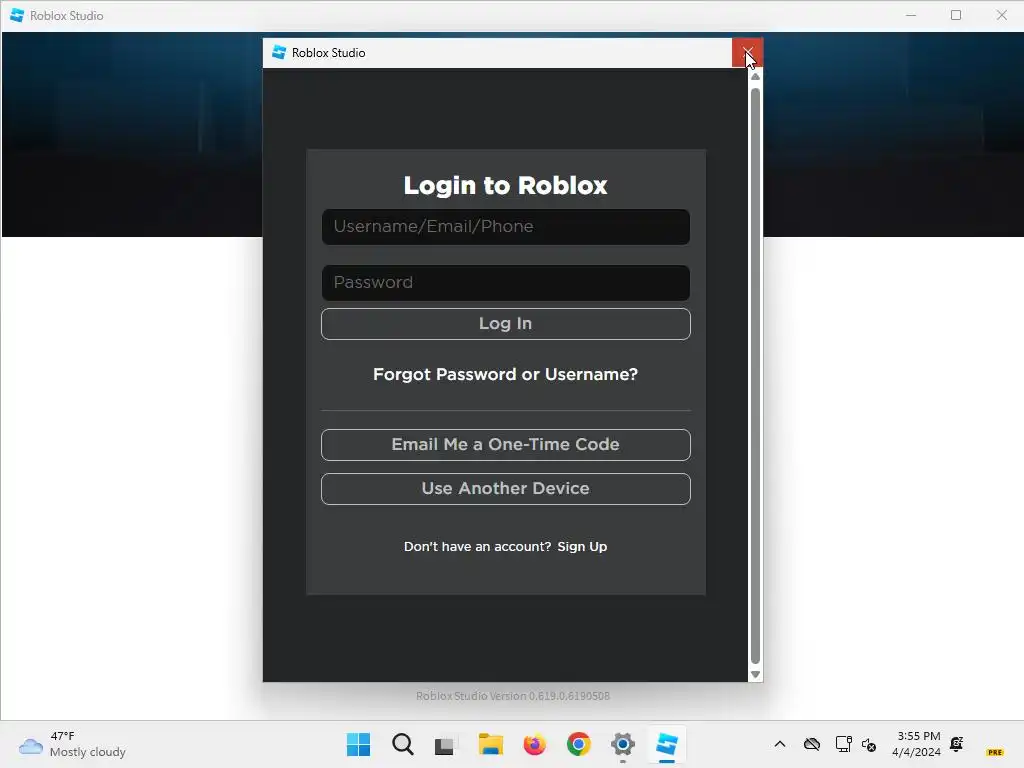The image size is (1024, 768).
Task: Click Roblox Studio logo in dialog title bar
Action: [279, 52]
